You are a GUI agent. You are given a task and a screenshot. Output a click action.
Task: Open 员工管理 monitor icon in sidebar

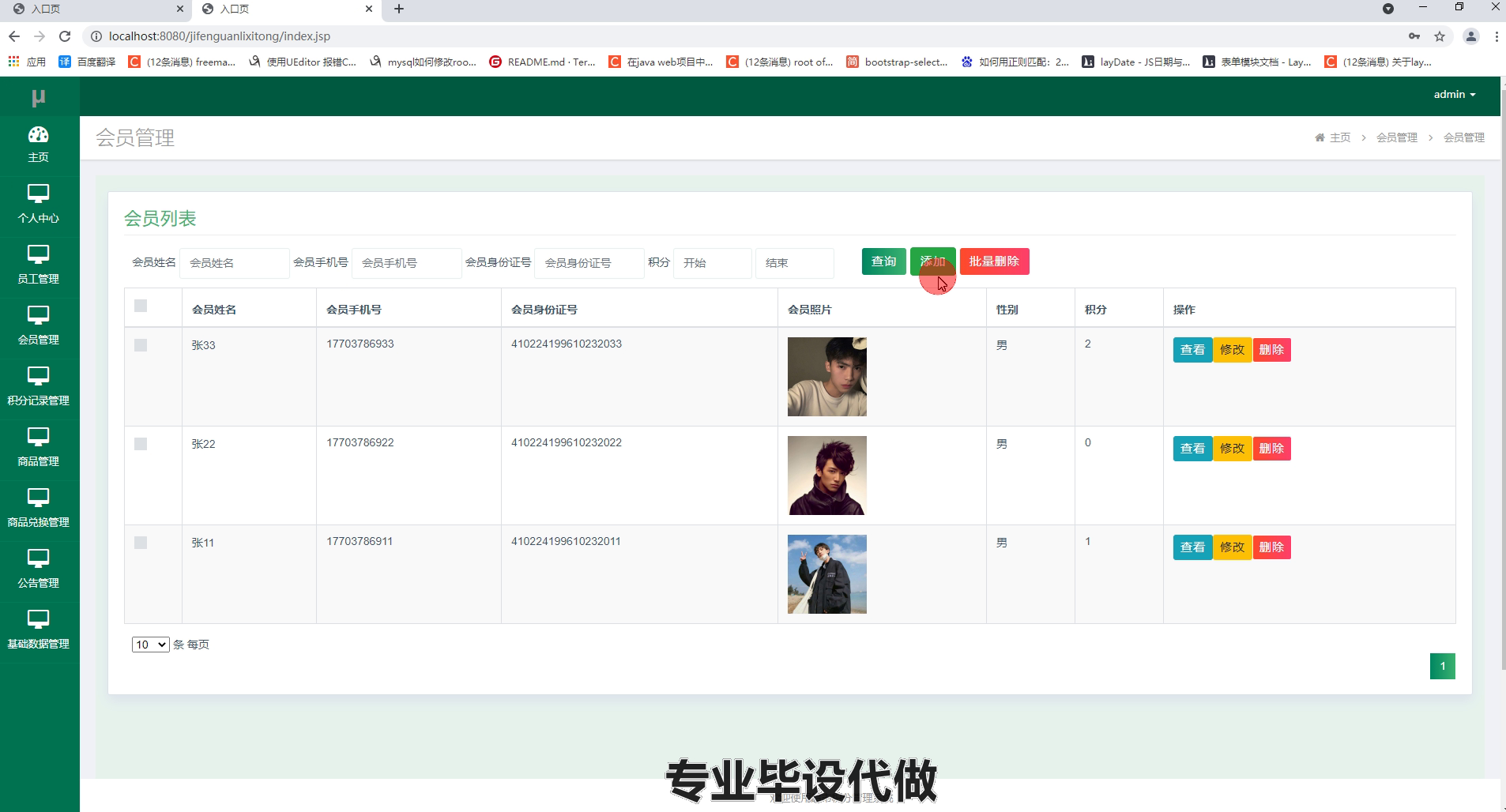click(38, 254)
